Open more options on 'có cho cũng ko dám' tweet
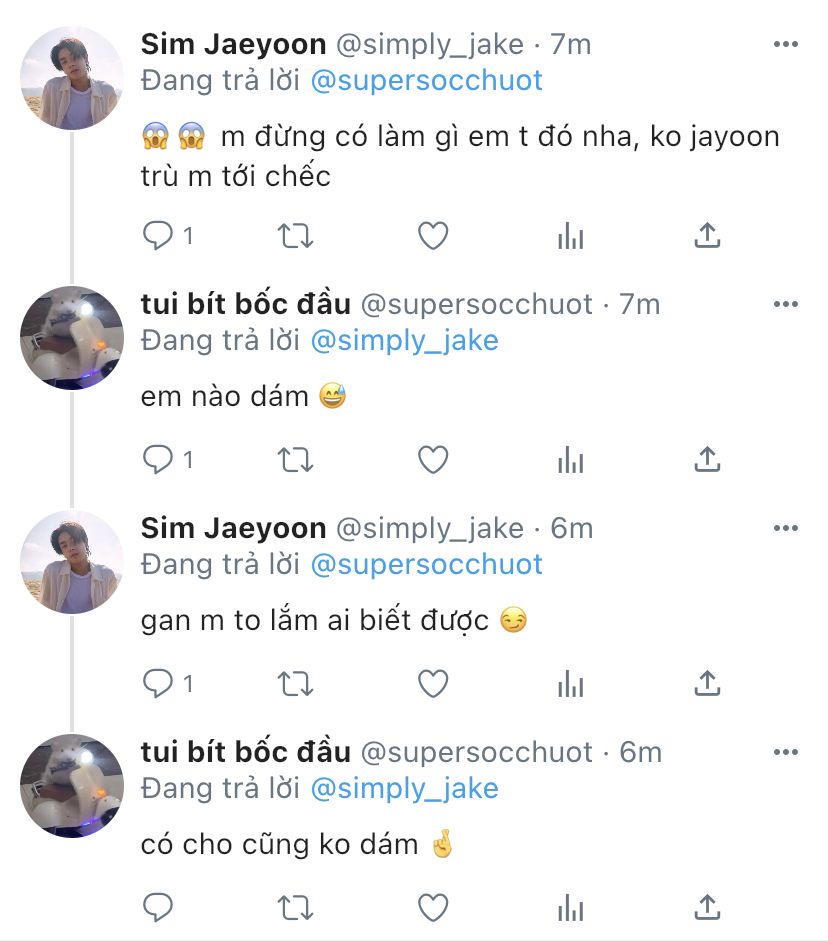Image resolution: width=828 pixels, height=941 pixels. (785, 752)
